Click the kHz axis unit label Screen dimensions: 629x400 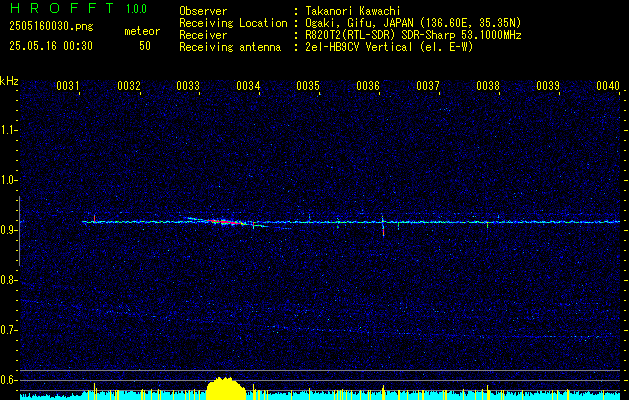[x=9, y=81]
